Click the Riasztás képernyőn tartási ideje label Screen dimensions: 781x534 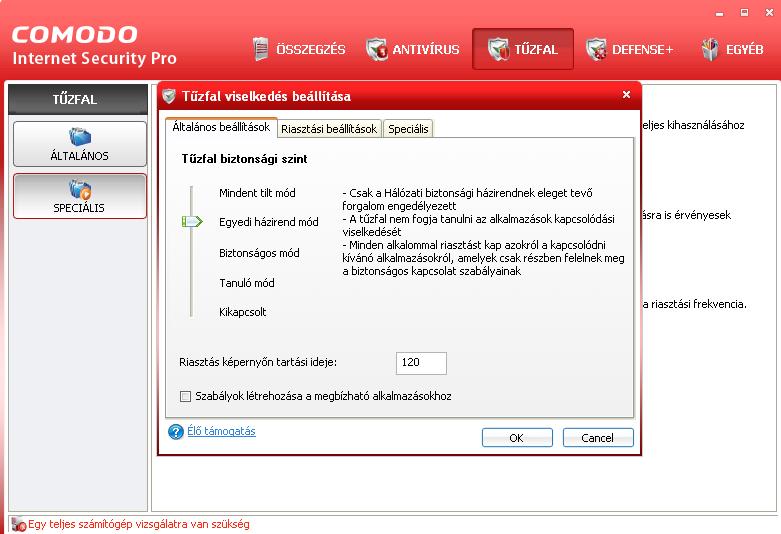point(258,362)
